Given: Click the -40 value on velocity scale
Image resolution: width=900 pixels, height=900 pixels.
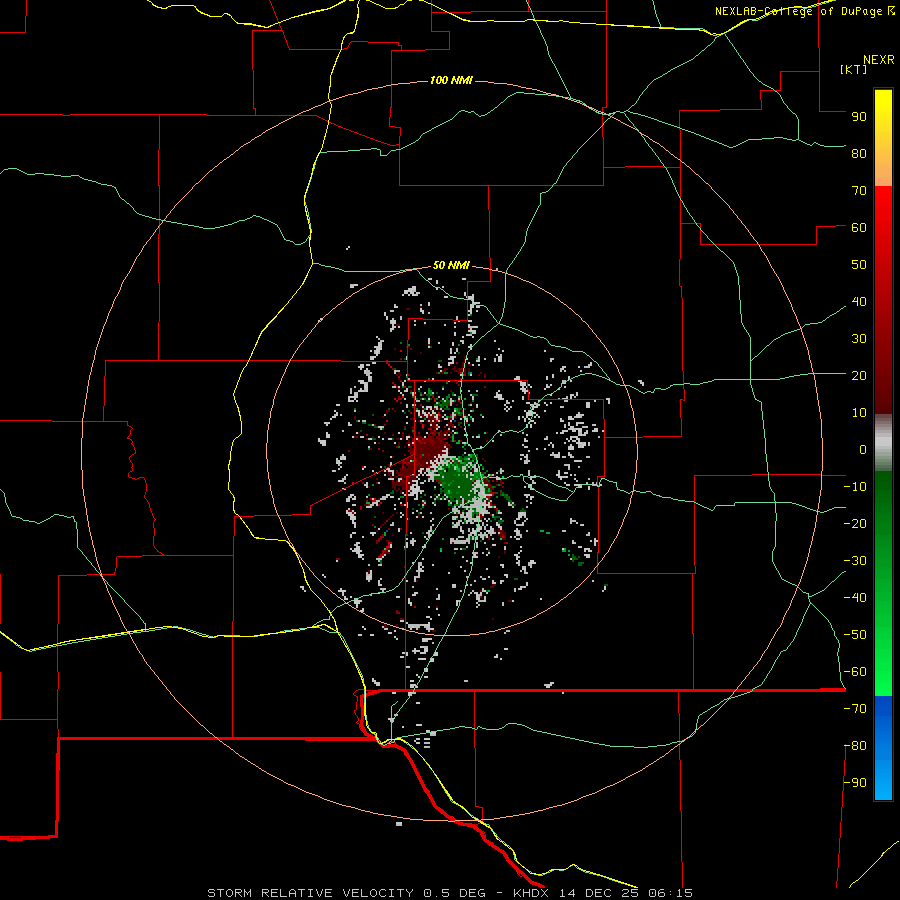Looking at the screenshot, I should 855,598.
